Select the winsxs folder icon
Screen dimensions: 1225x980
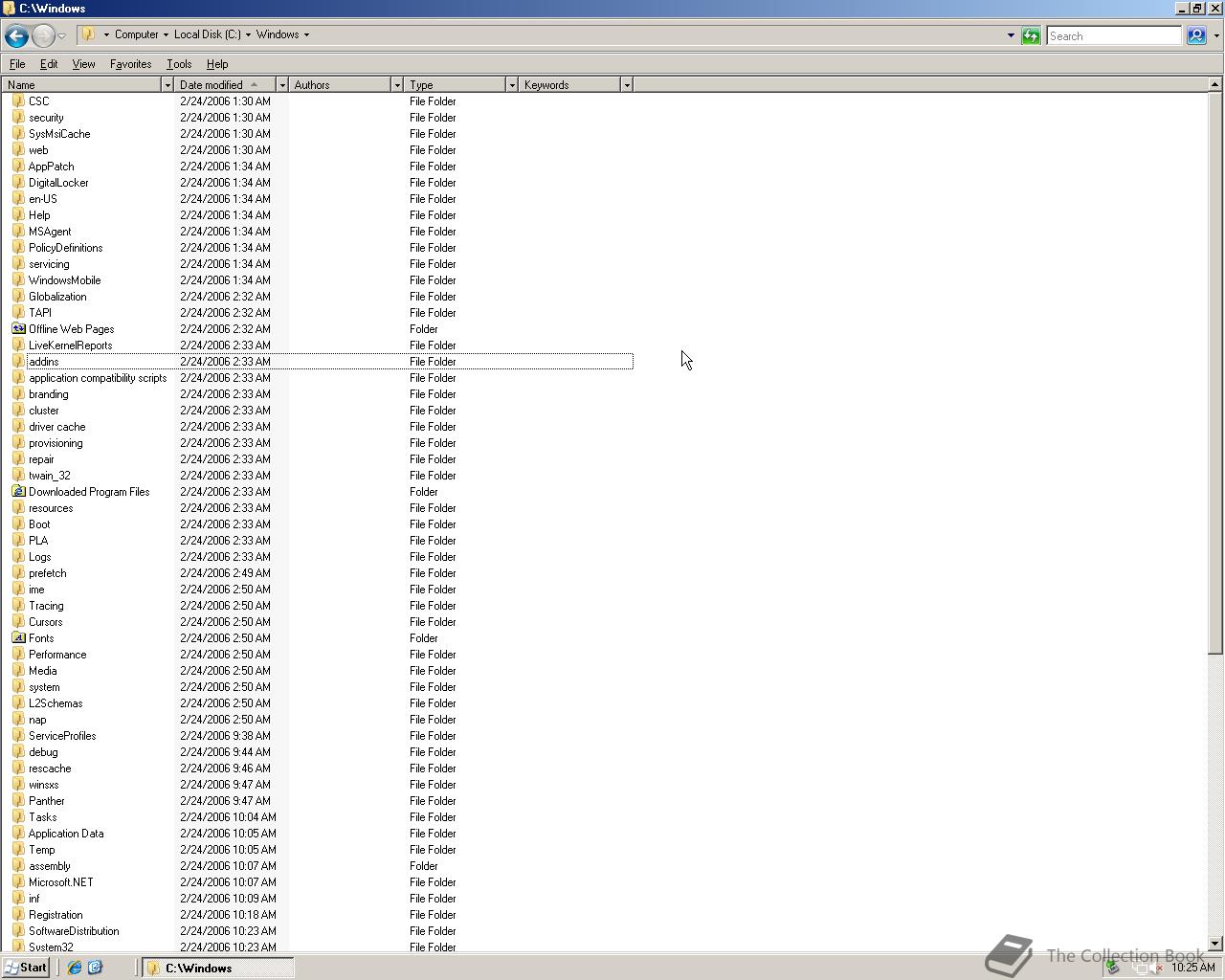tap(18, 784)
